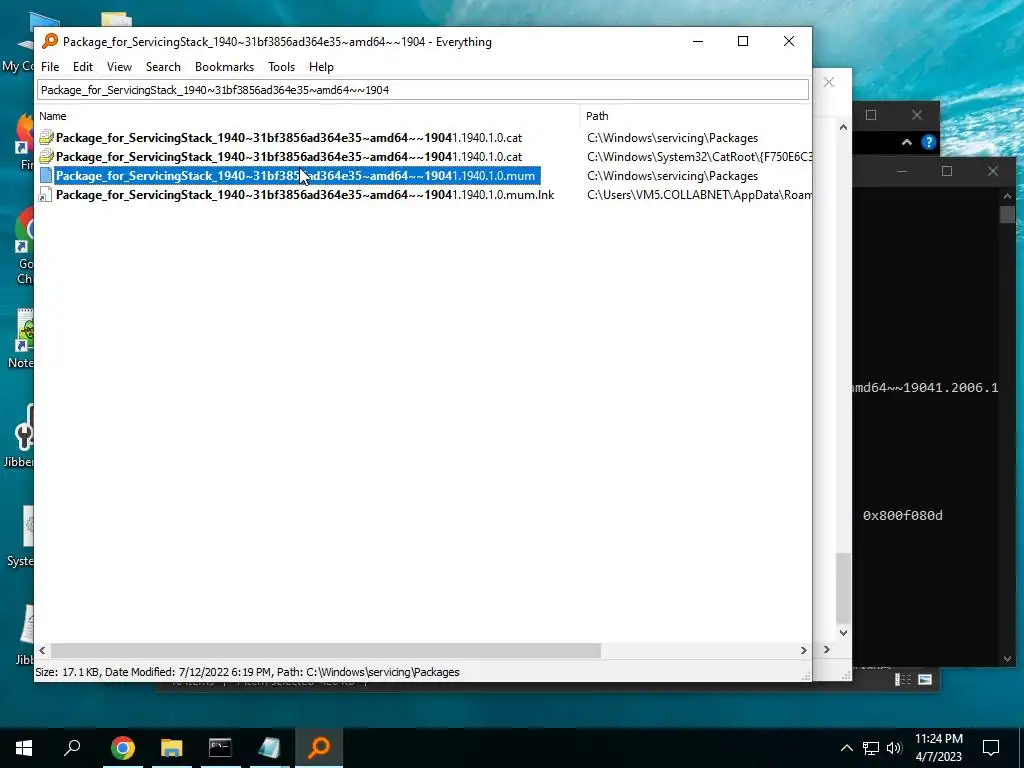Switch to large icons view in Explorer window

pyautogui.click(x=925, y=680)
